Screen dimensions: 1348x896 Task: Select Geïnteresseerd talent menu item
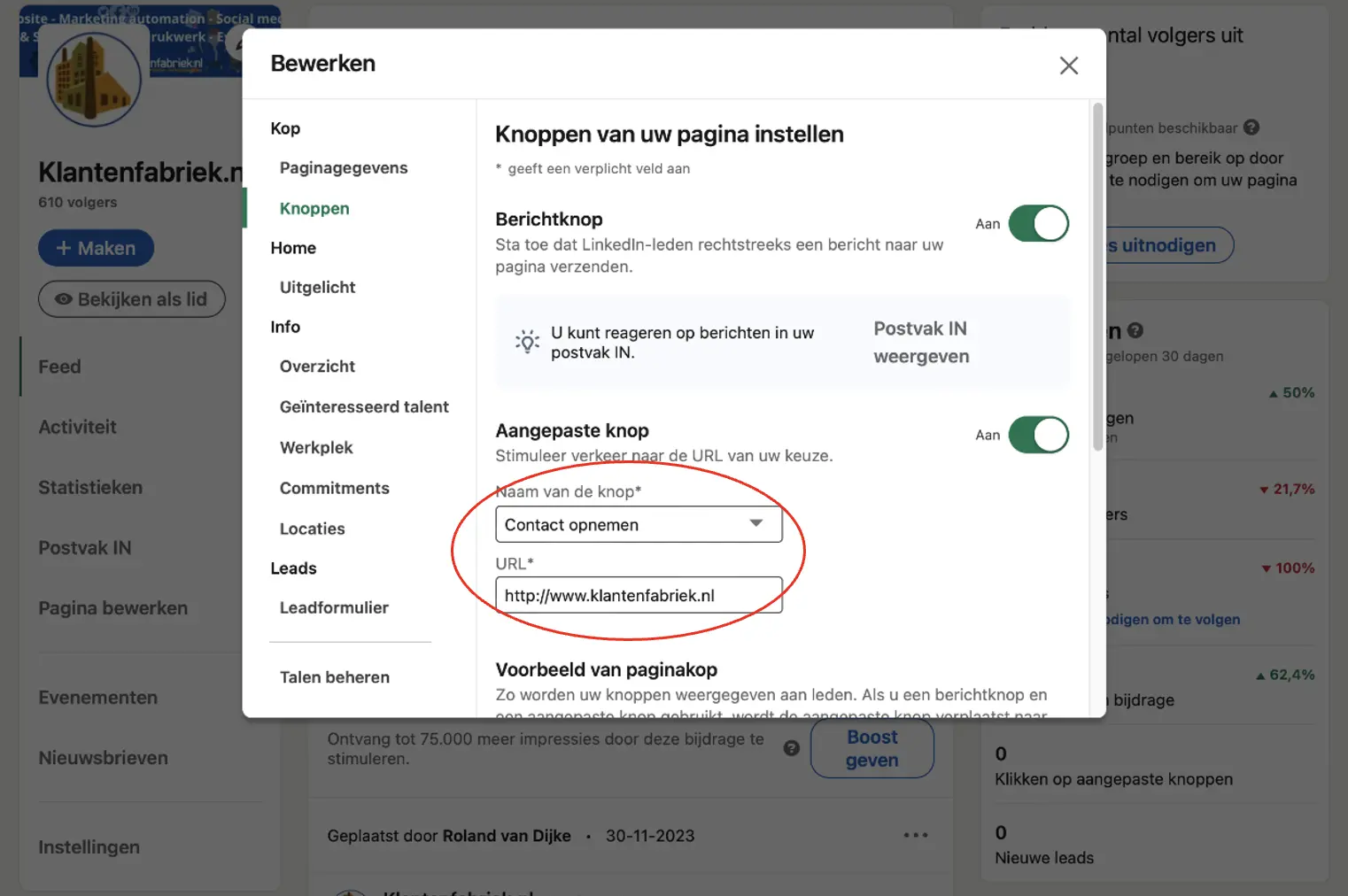(x=364, y=406)
